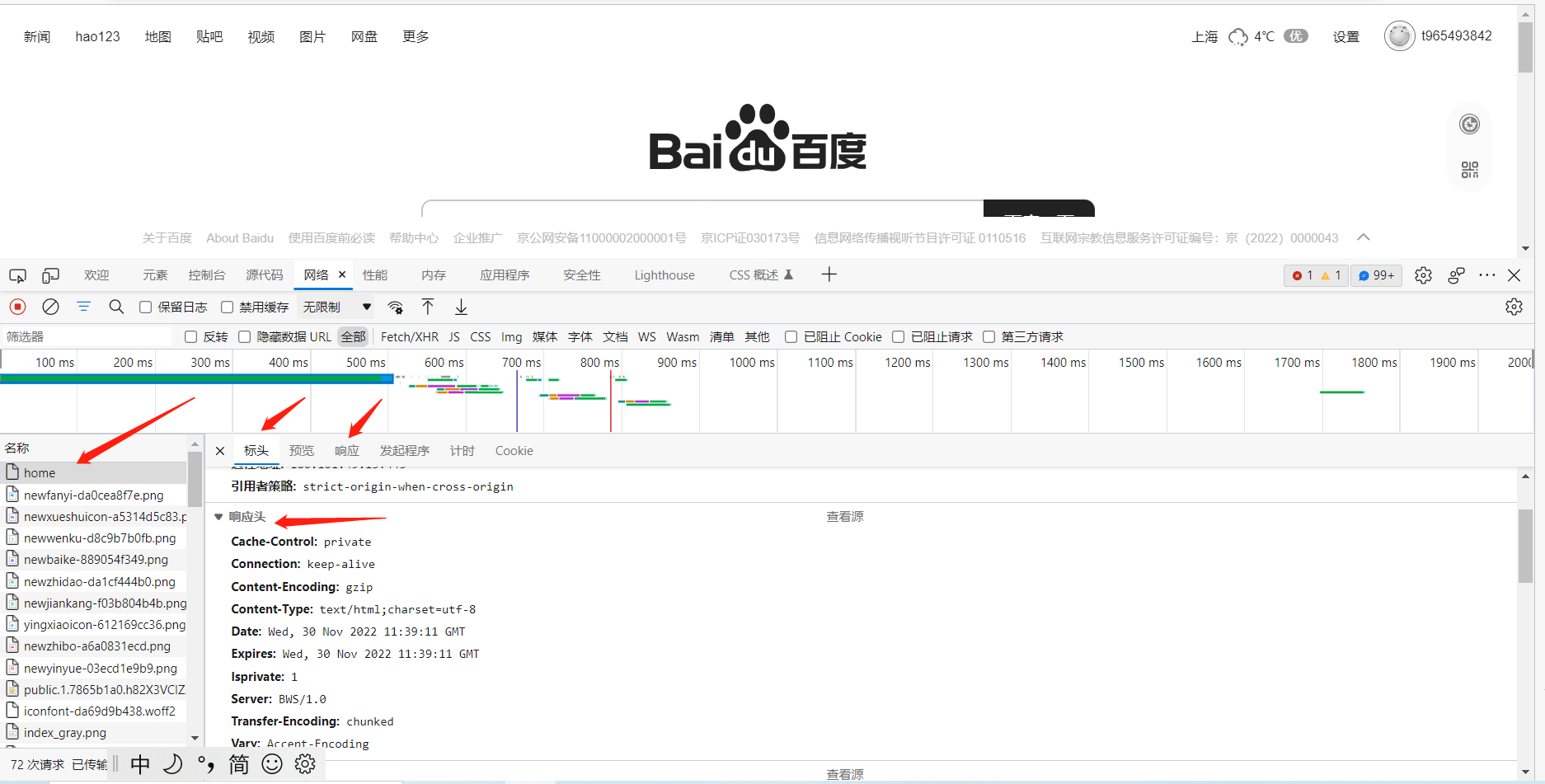Screen dimensions: 1545x784
Task: Check the 隐藏数据 URL checkbox
Action: 244,336
